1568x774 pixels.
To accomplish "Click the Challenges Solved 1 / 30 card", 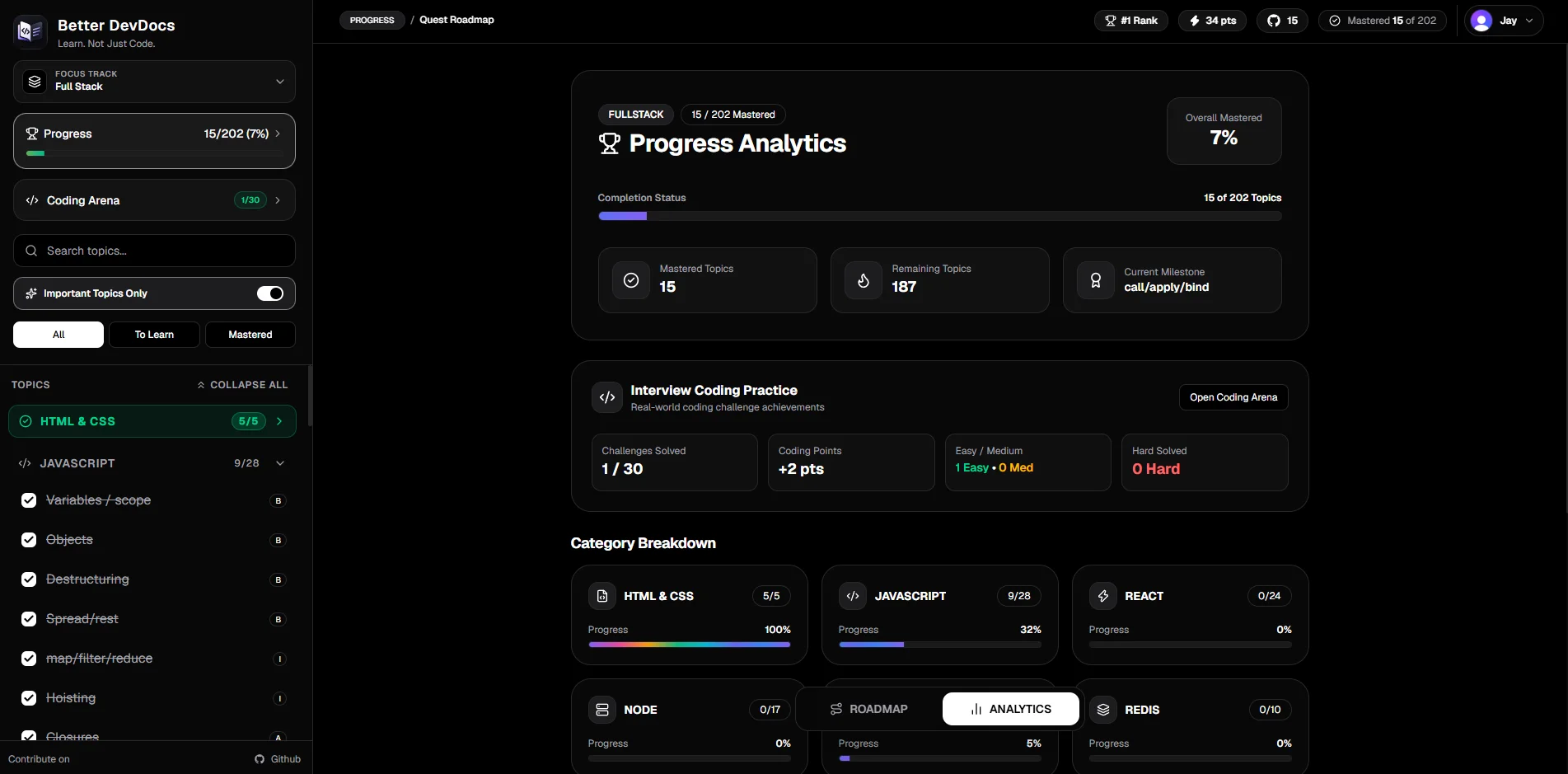I will pos(674,462).
